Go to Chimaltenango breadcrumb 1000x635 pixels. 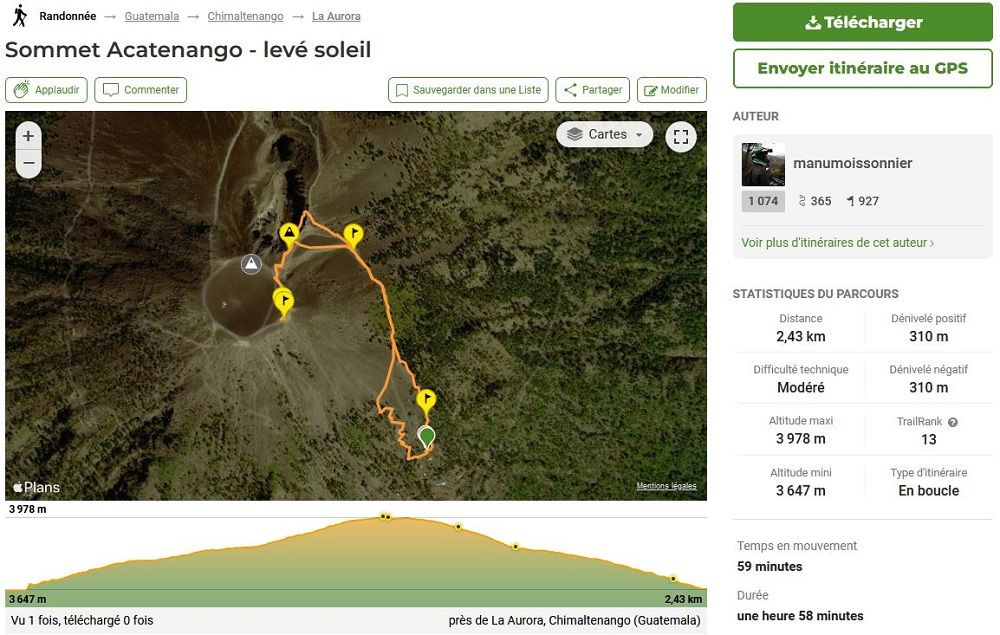[245, 17]
